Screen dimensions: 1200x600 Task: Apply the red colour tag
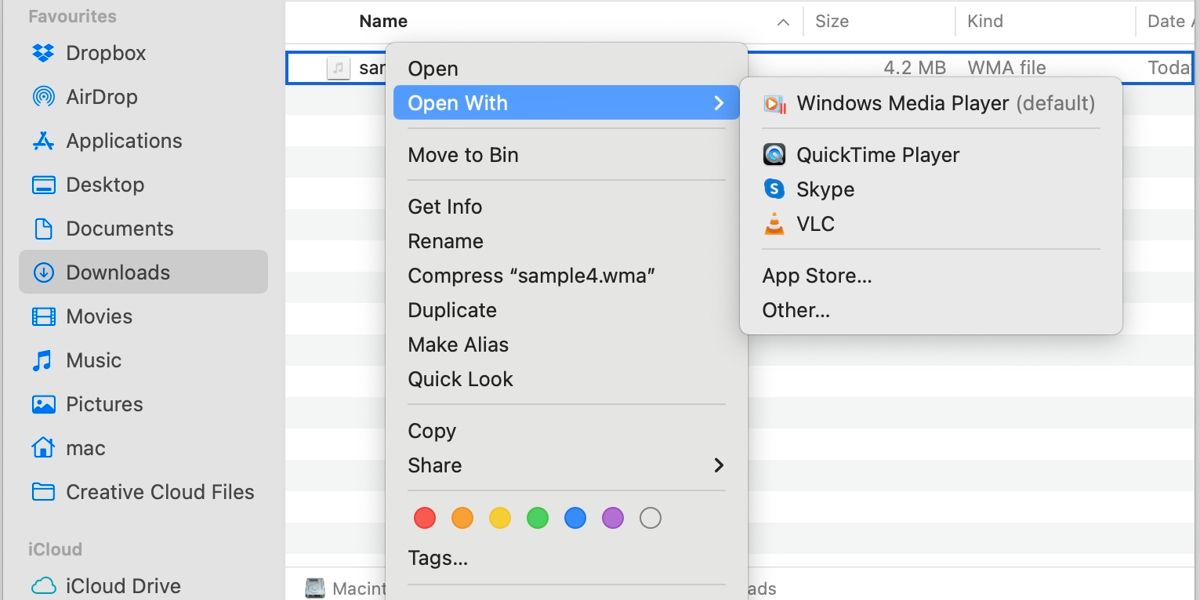[x=424, y=518]
